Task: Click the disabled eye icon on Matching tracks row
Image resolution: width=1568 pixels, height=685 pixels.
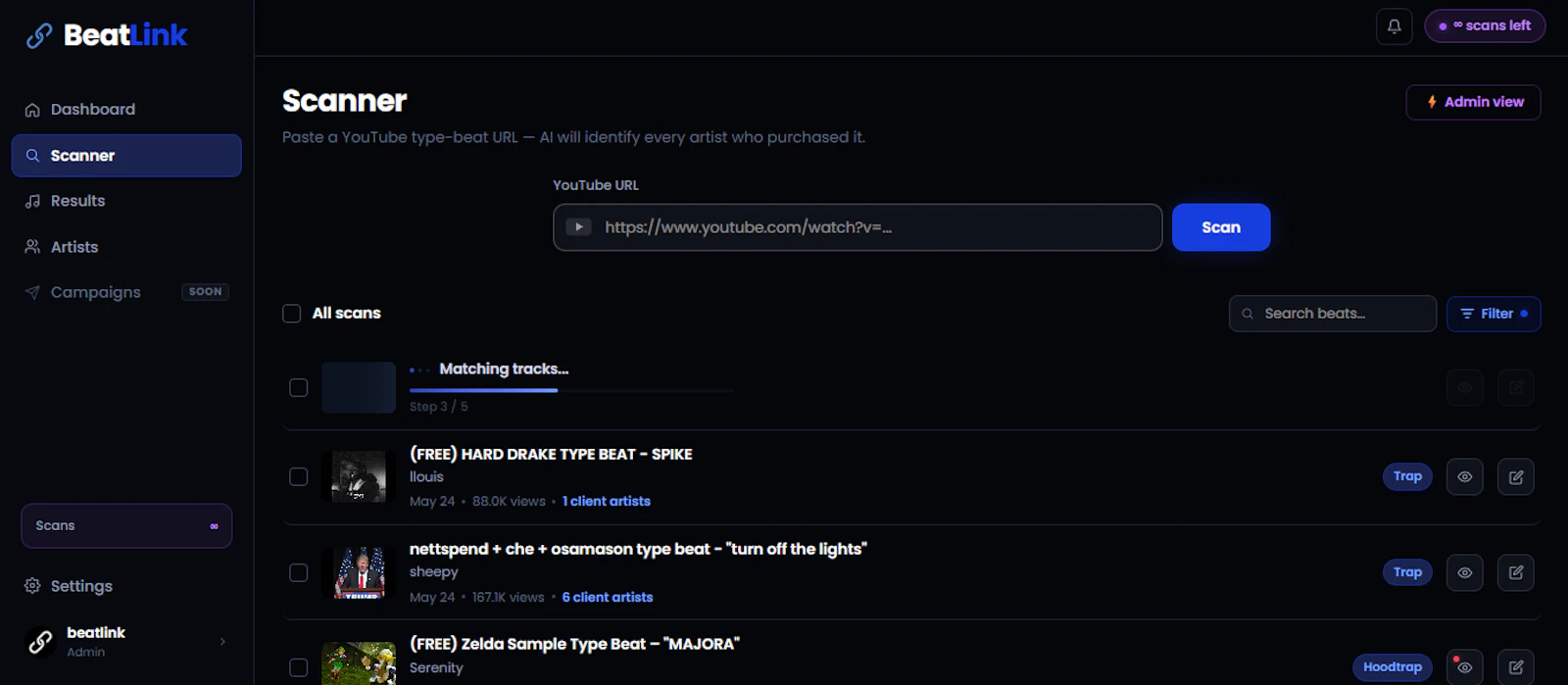Action: click(1465, 388)
